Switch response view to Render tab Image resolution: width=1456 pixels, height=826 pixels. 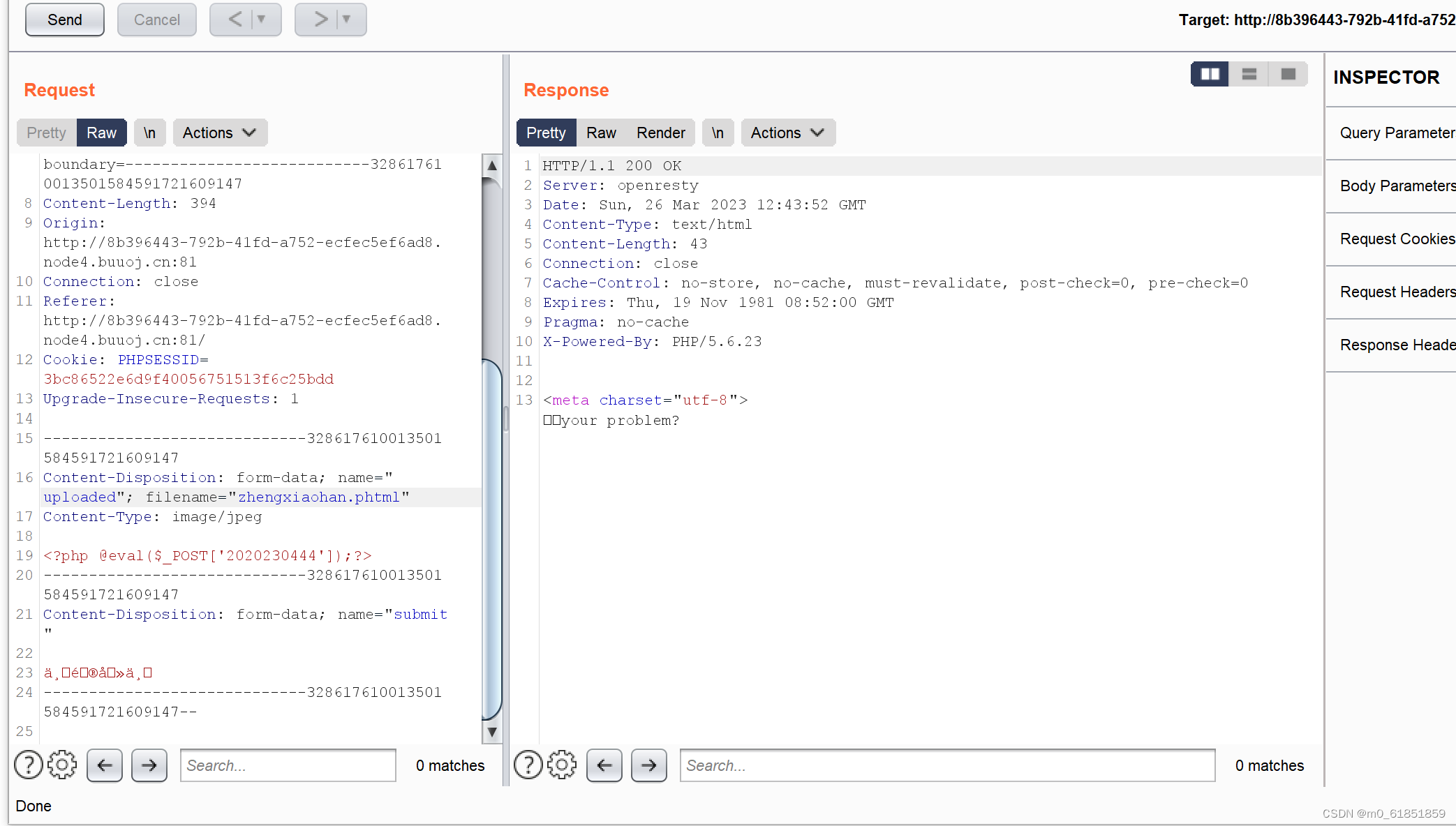pyautogui.click(x=660, y=133)
